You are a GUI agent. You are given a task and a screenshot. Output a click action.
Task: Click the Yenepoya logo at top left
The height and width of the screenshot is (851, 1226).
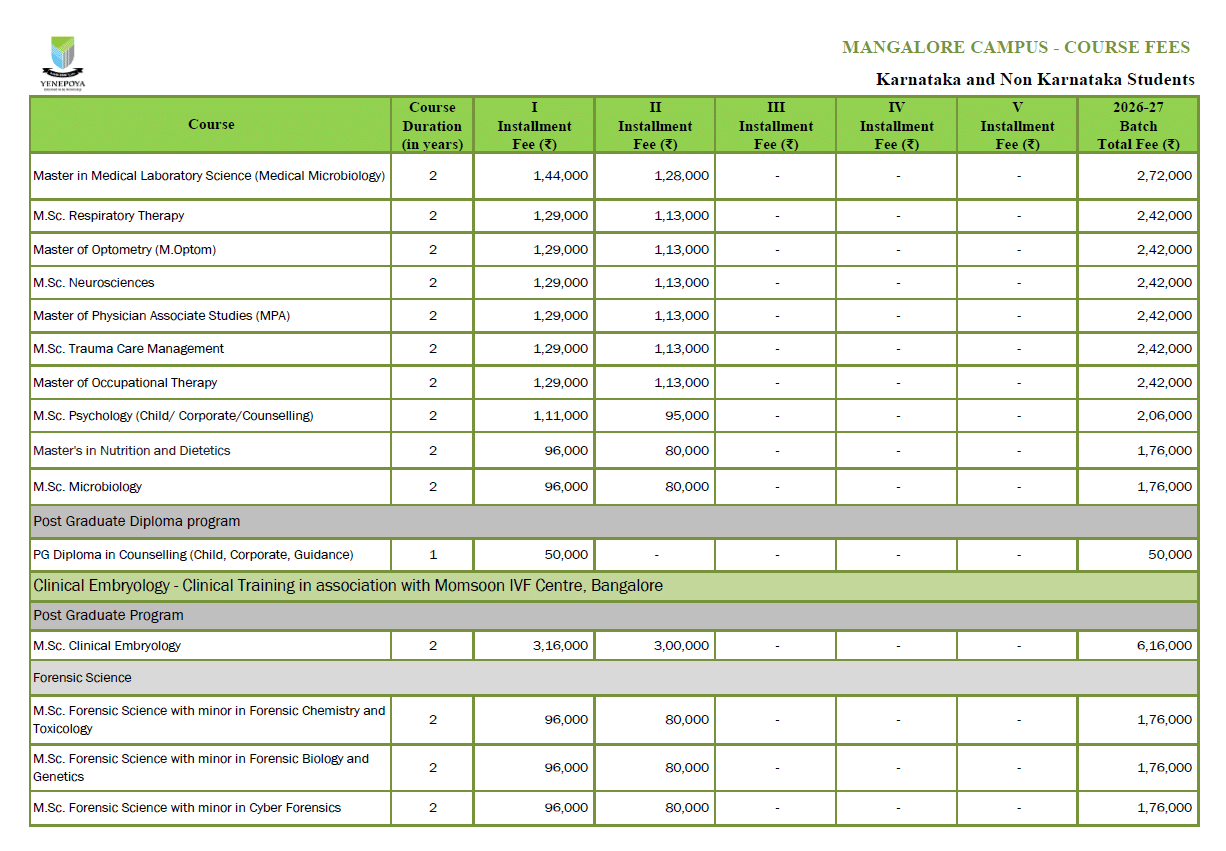tap(62, 63)
